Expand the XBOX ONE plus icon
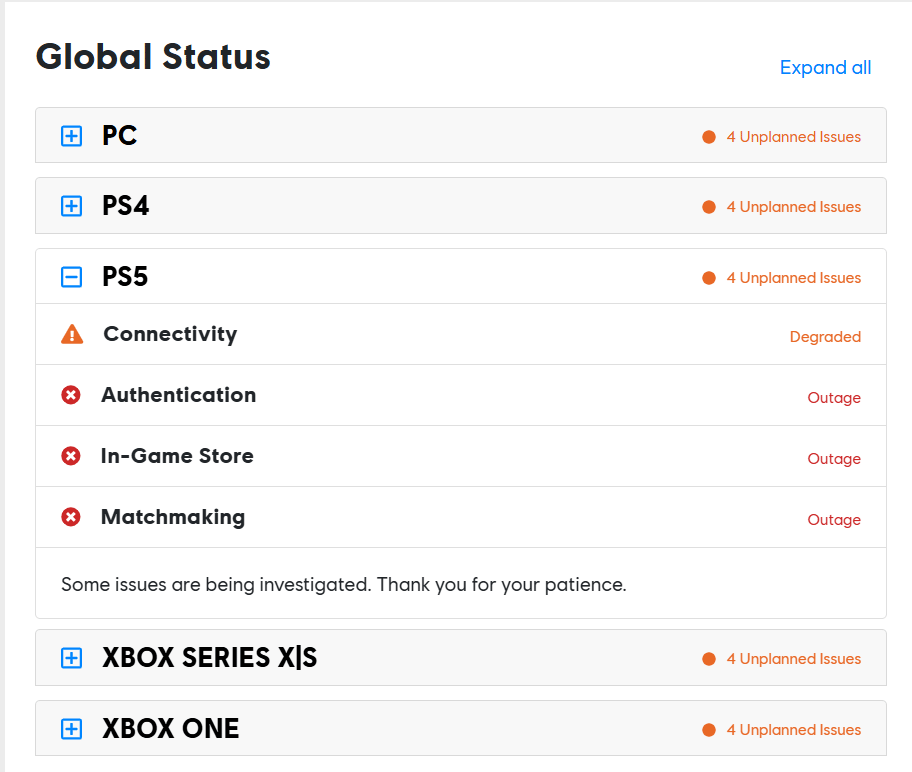Screen dimensions: 912x772 [71, 729]
